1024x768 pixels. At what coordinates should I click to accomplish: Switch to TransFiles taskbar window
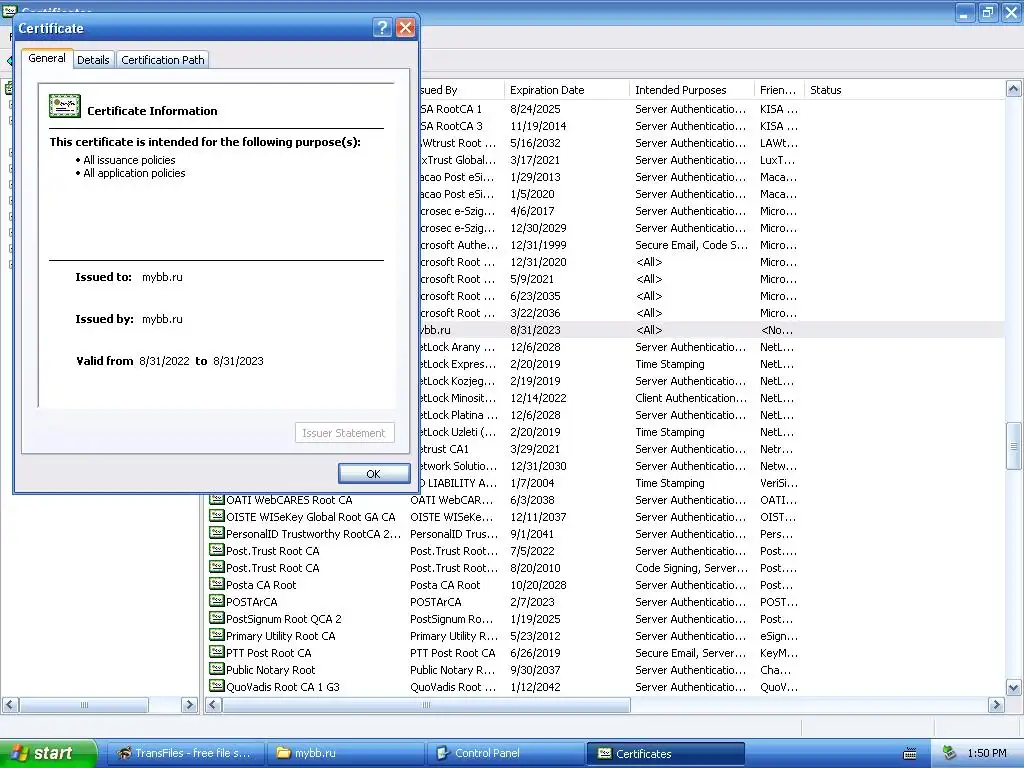pos(185,754)
